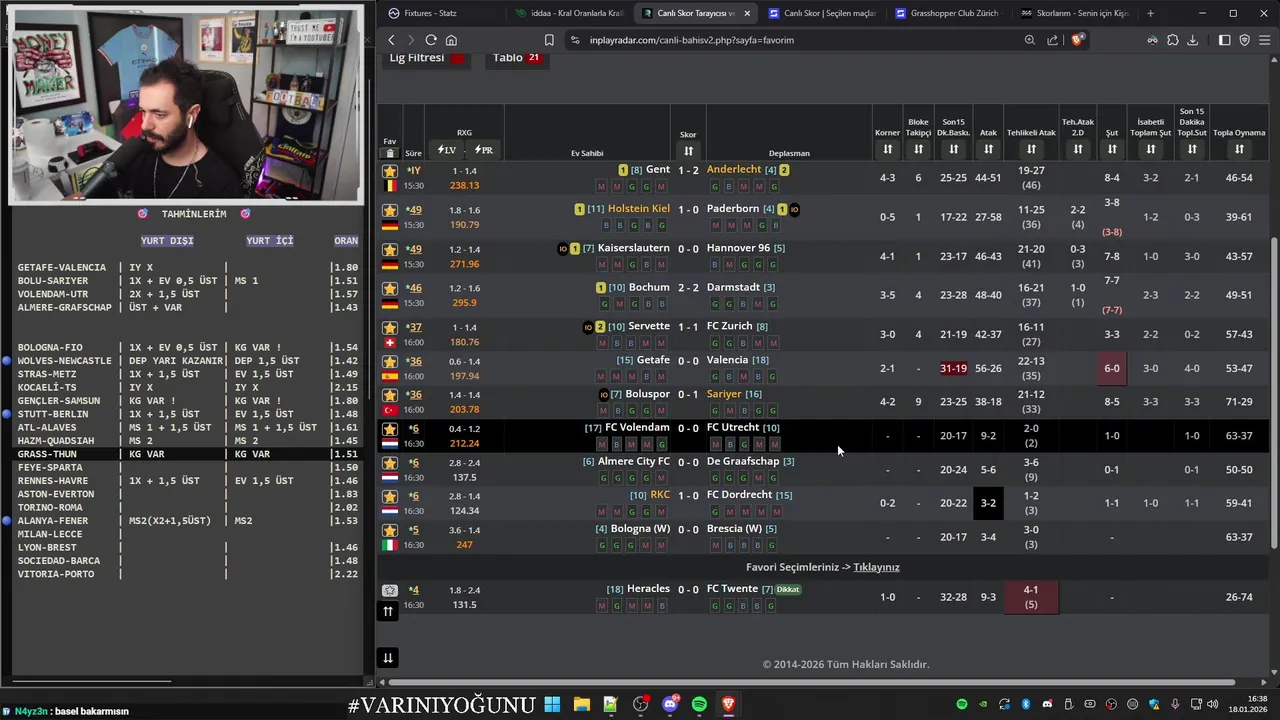Open browser downloads
This screenshot has height=720, width=1280.
pos(1192,40)
